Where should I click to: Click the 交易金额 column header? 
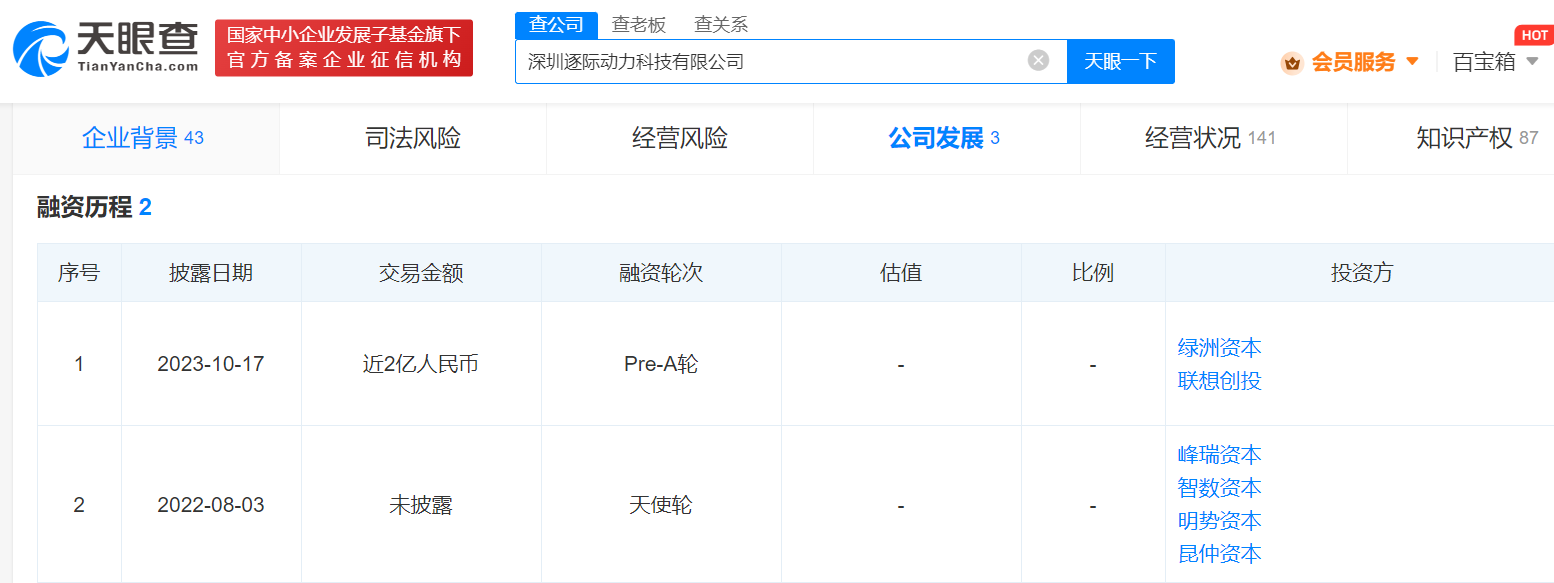click(x=421, y=273)
